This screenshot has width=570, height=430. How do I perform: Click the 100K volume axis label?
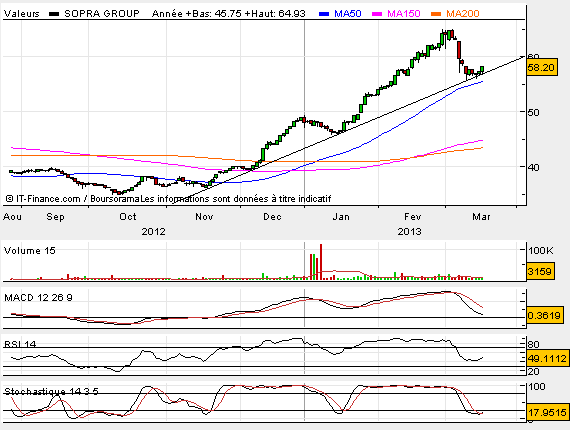point(541,250)
